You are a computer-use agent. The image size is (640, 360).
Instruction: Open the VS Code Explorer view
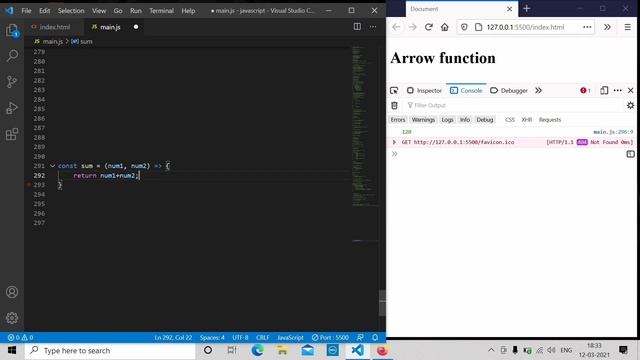[x=12, y=30]
